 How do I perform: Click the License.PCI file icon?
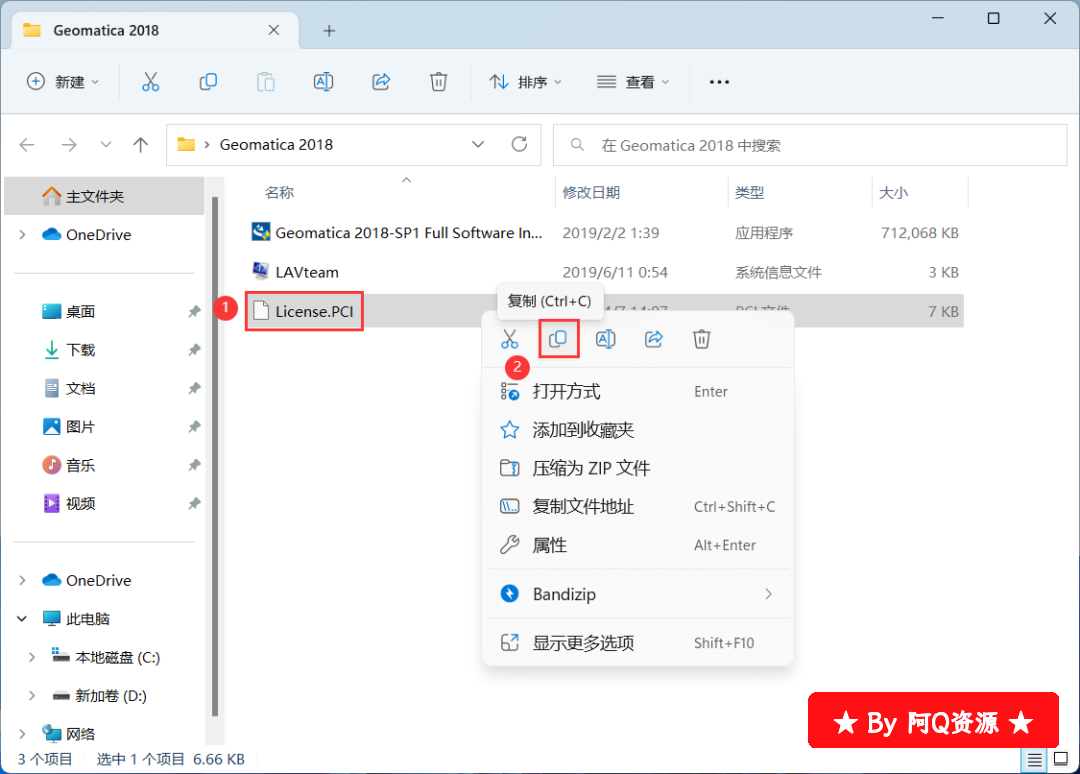260,311
